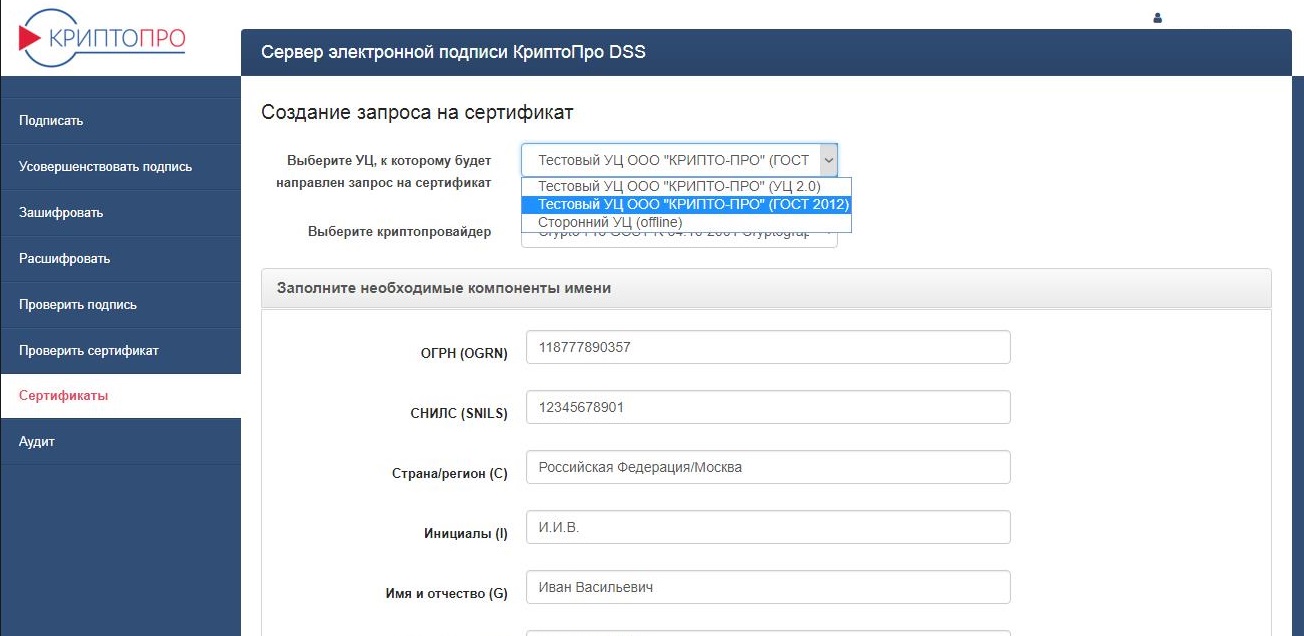The width and height of the screenshot is (1304, 636).
Task: Click into the СНИЛС (SNILS) field
Action: point(767,407)
